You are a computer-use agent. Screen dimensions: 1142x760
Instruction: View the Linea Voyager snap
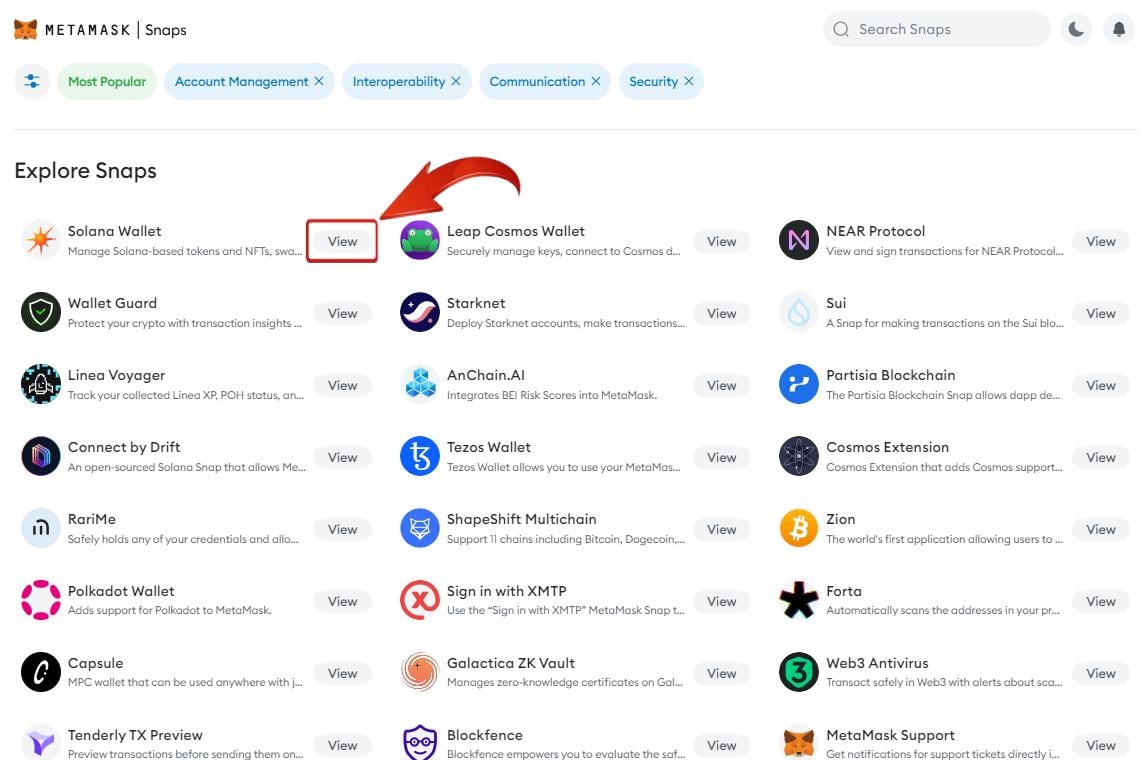coord(342,385)
